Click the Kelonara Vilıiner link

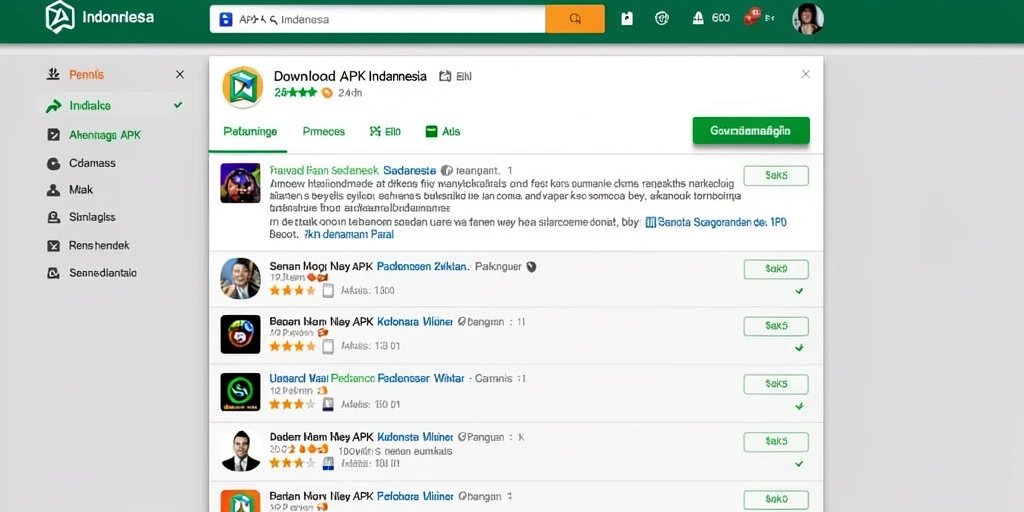tap(415, 322)
